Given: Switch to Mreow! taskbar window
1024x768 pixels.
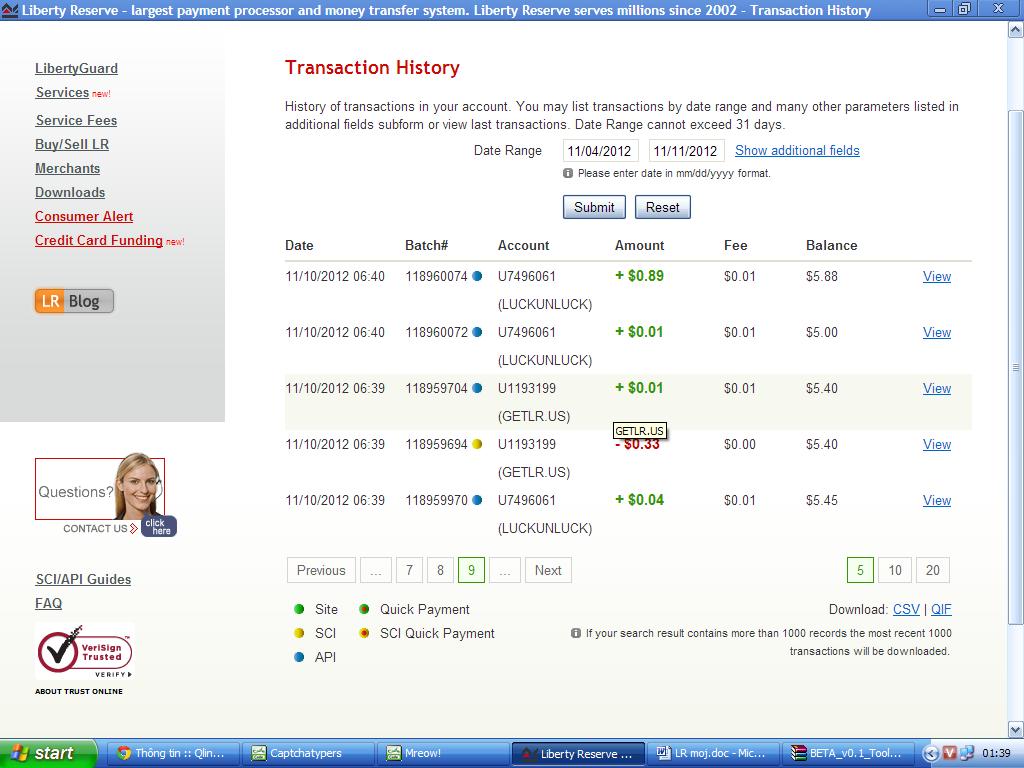Looking at the screenshot, I should pos(443,753).
